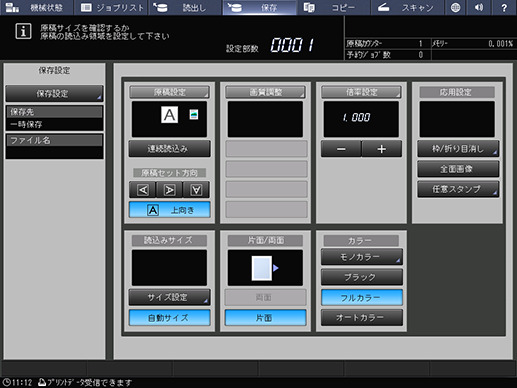Click the 1.000 magnification display
The image size is (517, 388).
[361, 119]
